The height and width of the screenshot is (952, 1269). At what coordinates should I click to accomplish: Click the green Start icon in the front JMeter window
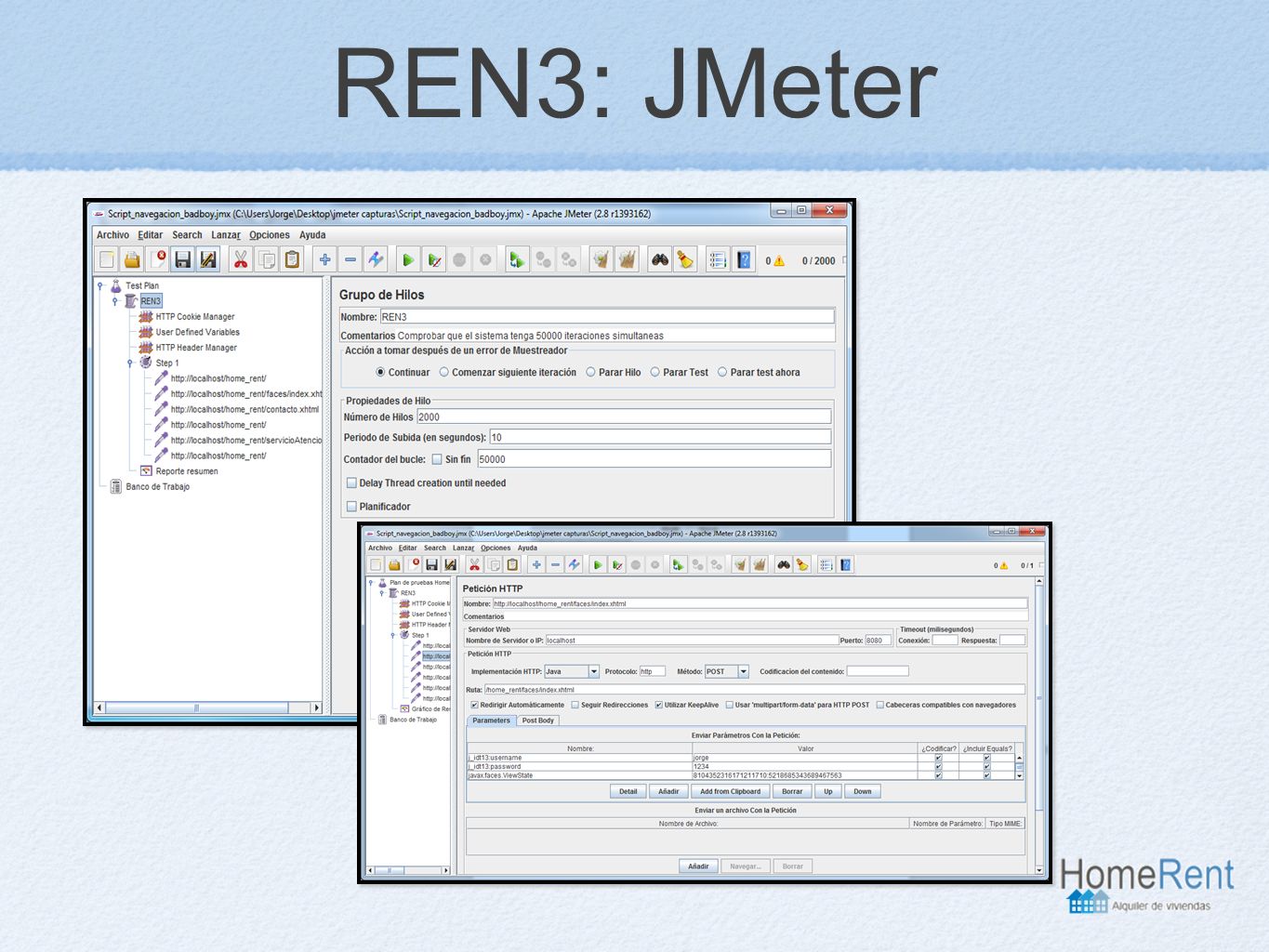tap(598, 564)
